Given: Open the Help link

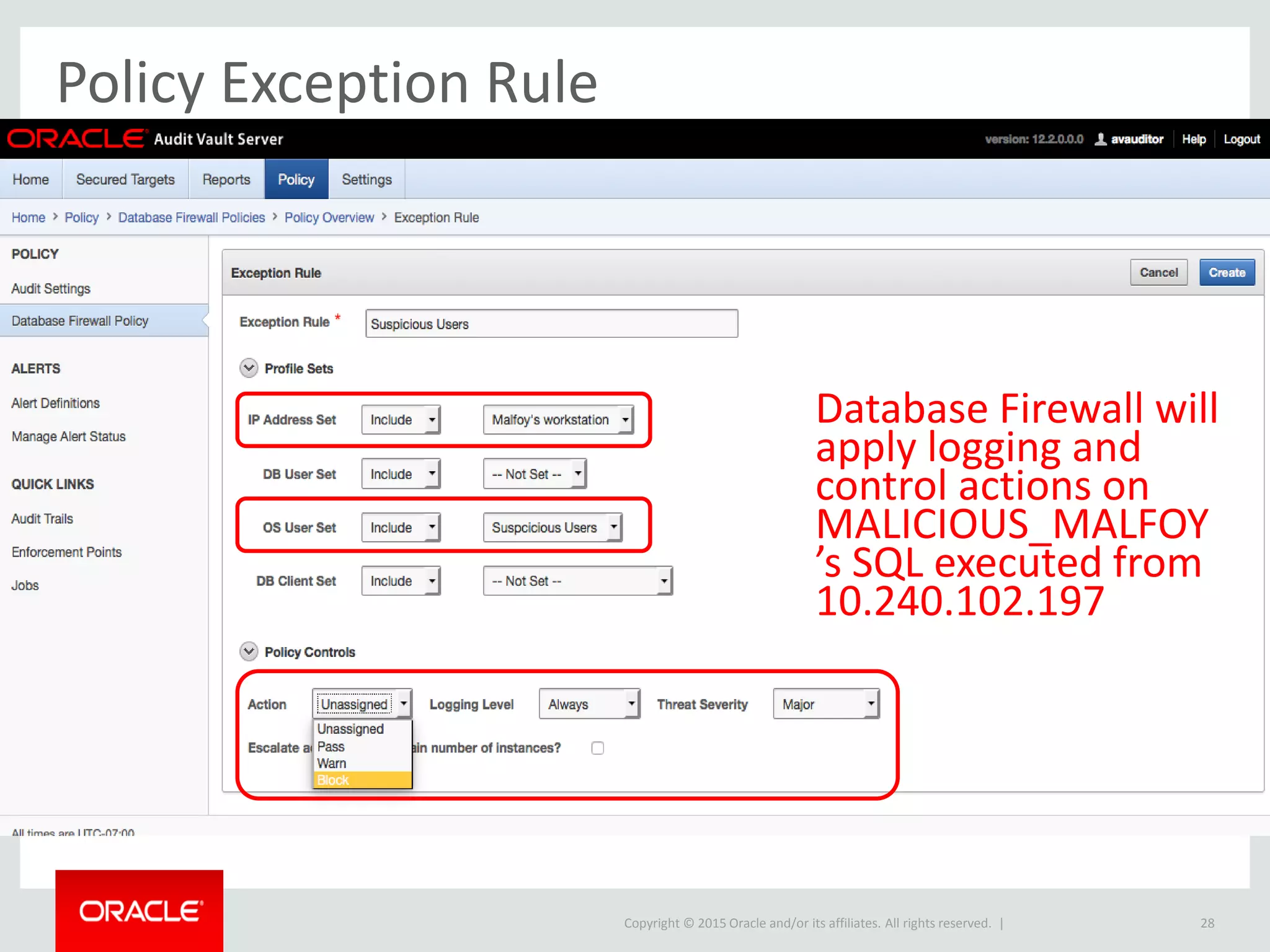Looking at the screenshot, I should [x=1194, y=139].
